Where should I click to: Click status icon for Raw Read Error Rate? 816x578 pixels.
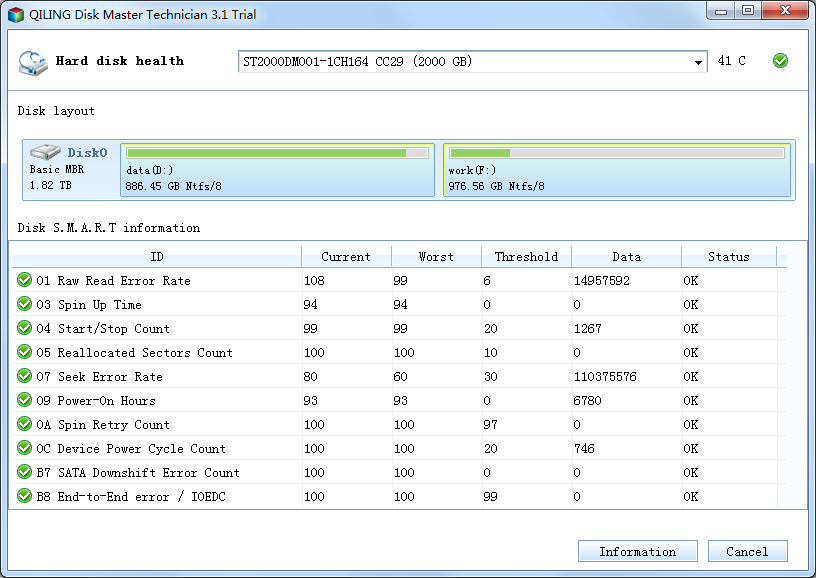point(24,280)
